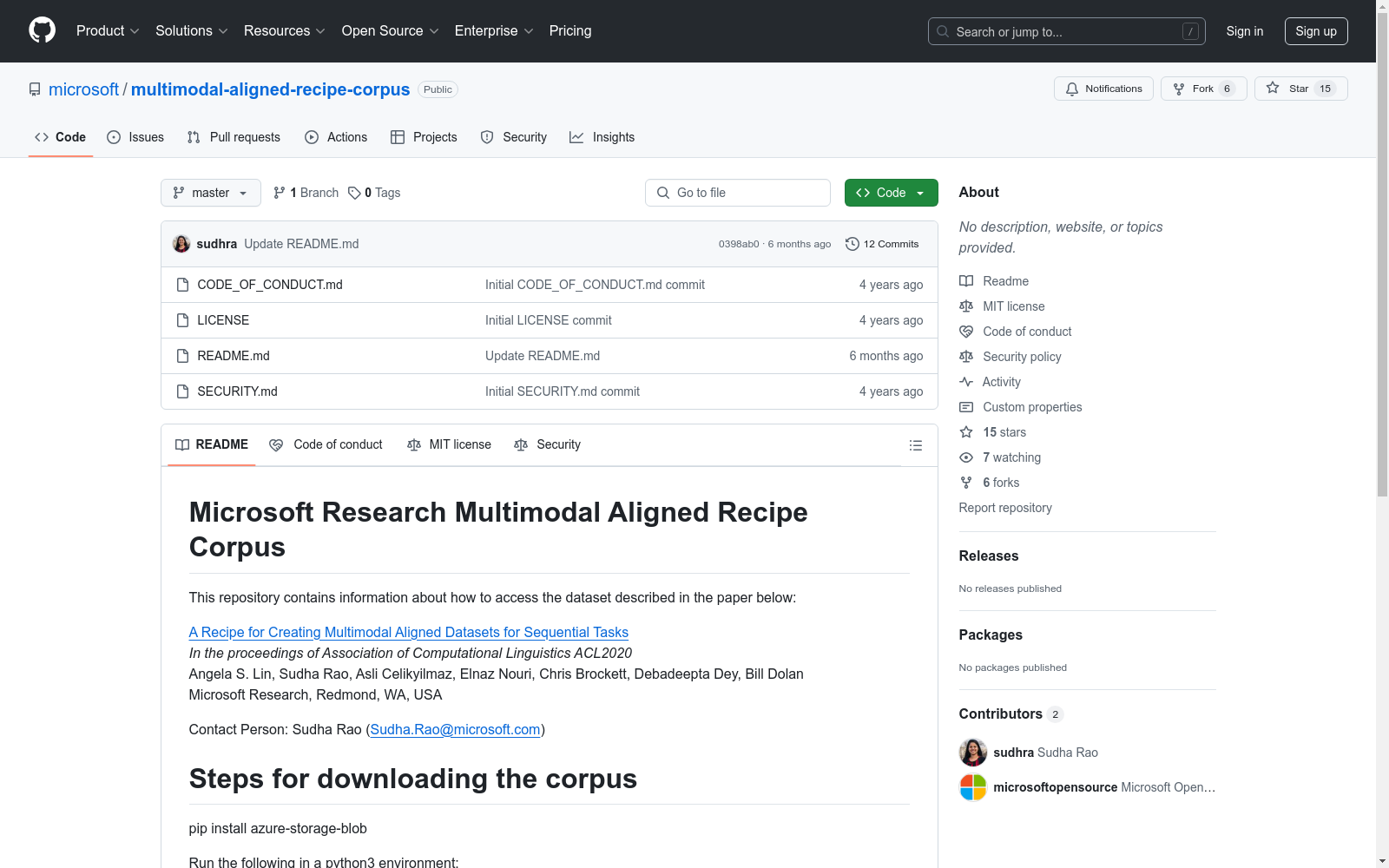Open the sudhra avatar in commit bar
1389x868 pixels.
point(181,244)
